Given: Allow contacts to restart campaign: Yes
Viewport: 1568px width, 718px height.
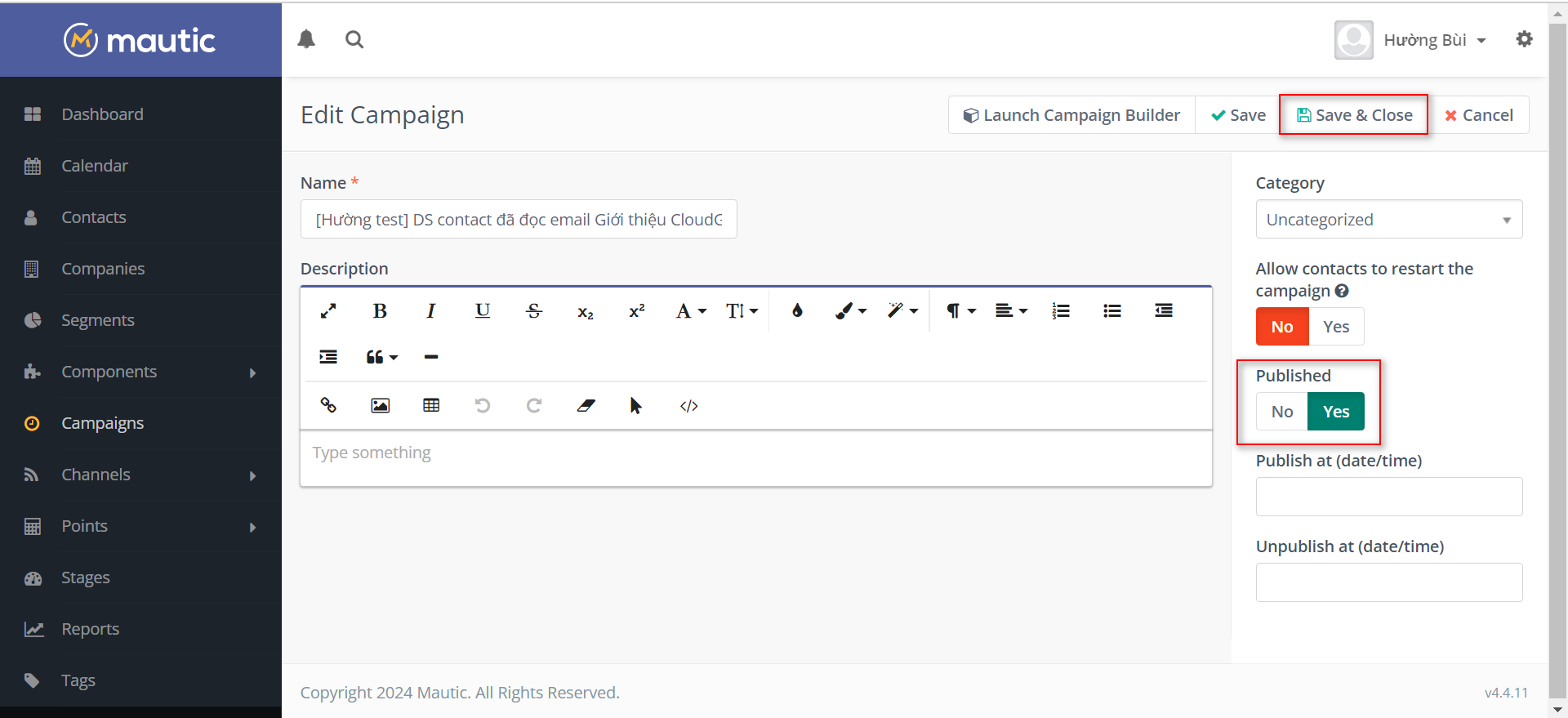Looking at the screenshot, I should pyautogui.click(x=1335, y=327).
